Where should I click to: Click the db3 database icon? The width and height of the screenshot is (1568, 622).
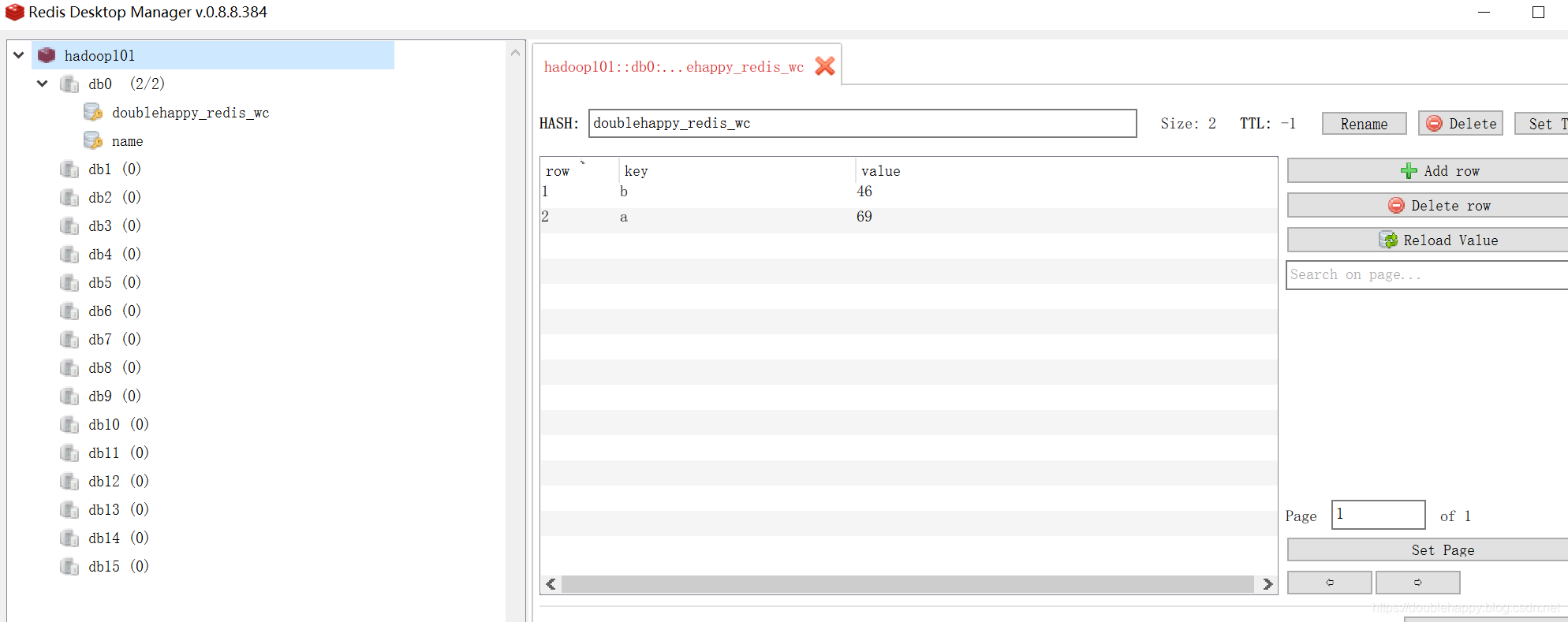pos(69,225)
